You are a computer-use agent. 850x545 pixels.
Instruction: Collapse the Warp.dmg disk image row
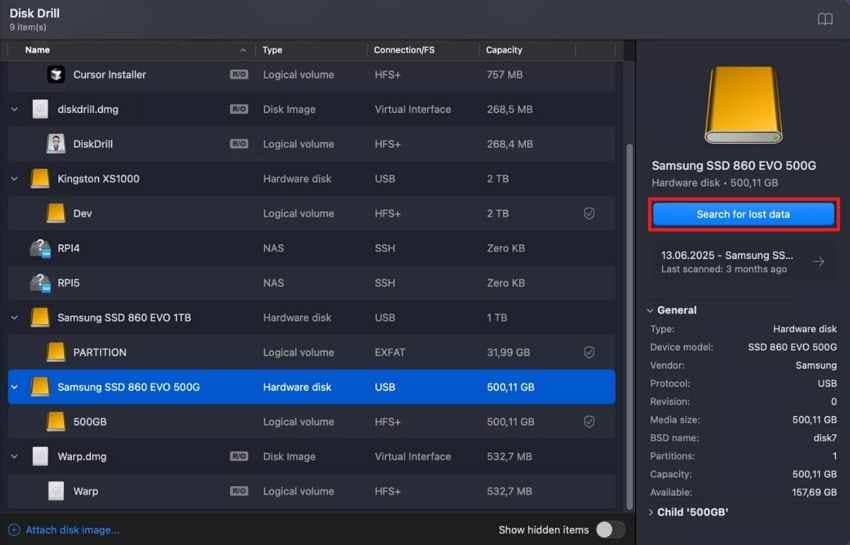click(x=15, y=457)
